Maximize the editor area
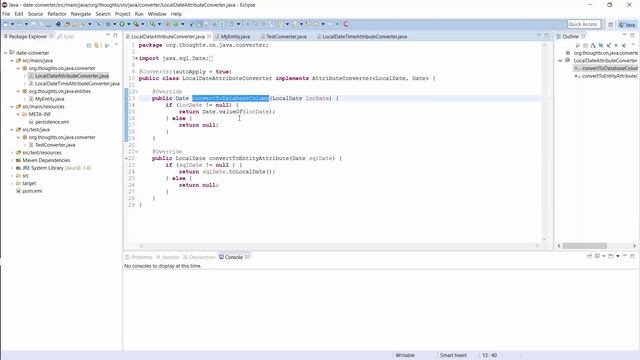The width and height of the screenshot is (640, 360). [x=547, y=36]
